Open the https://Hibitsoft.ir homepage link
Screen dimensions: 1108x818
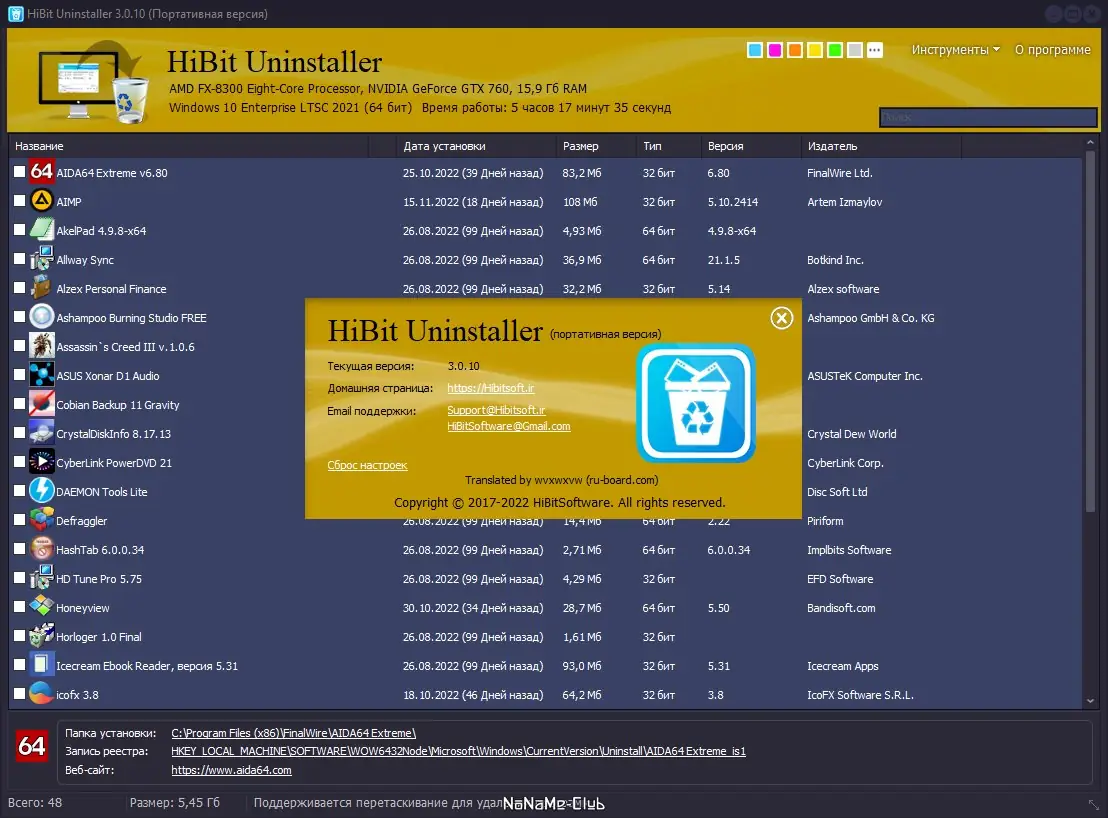[490, 388]
